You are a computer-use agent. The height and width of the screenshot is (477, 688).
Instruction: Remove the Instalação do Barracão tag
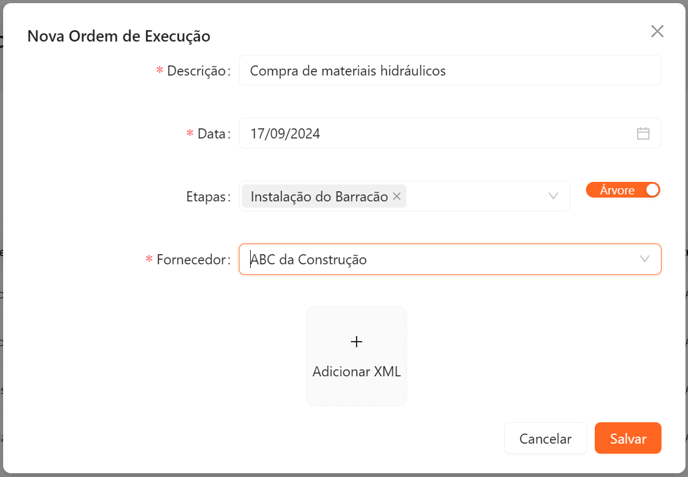397,196
